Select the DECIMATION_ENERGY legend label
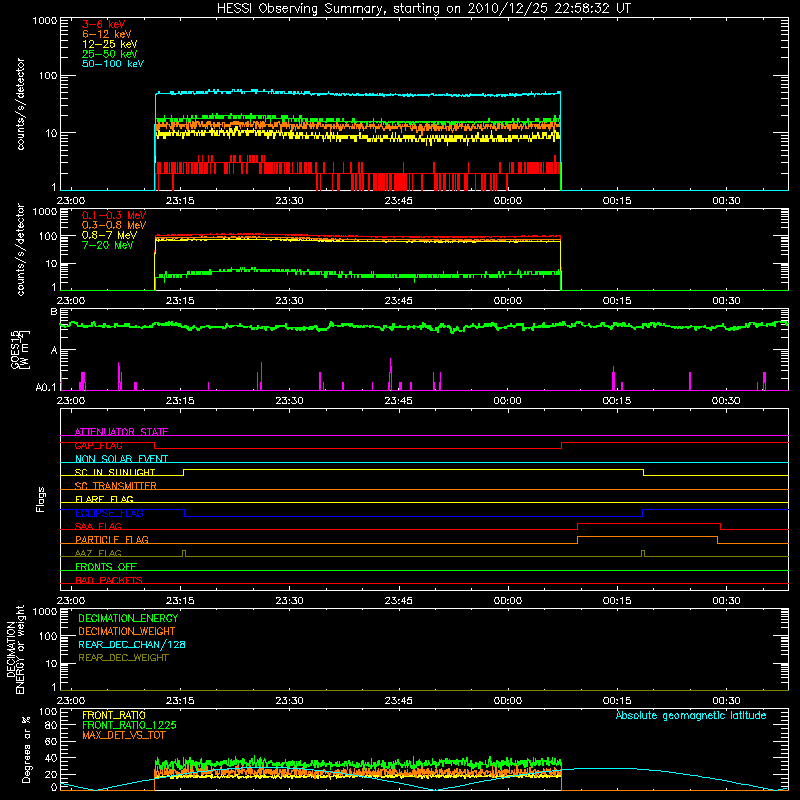 (x=128, y=618)
